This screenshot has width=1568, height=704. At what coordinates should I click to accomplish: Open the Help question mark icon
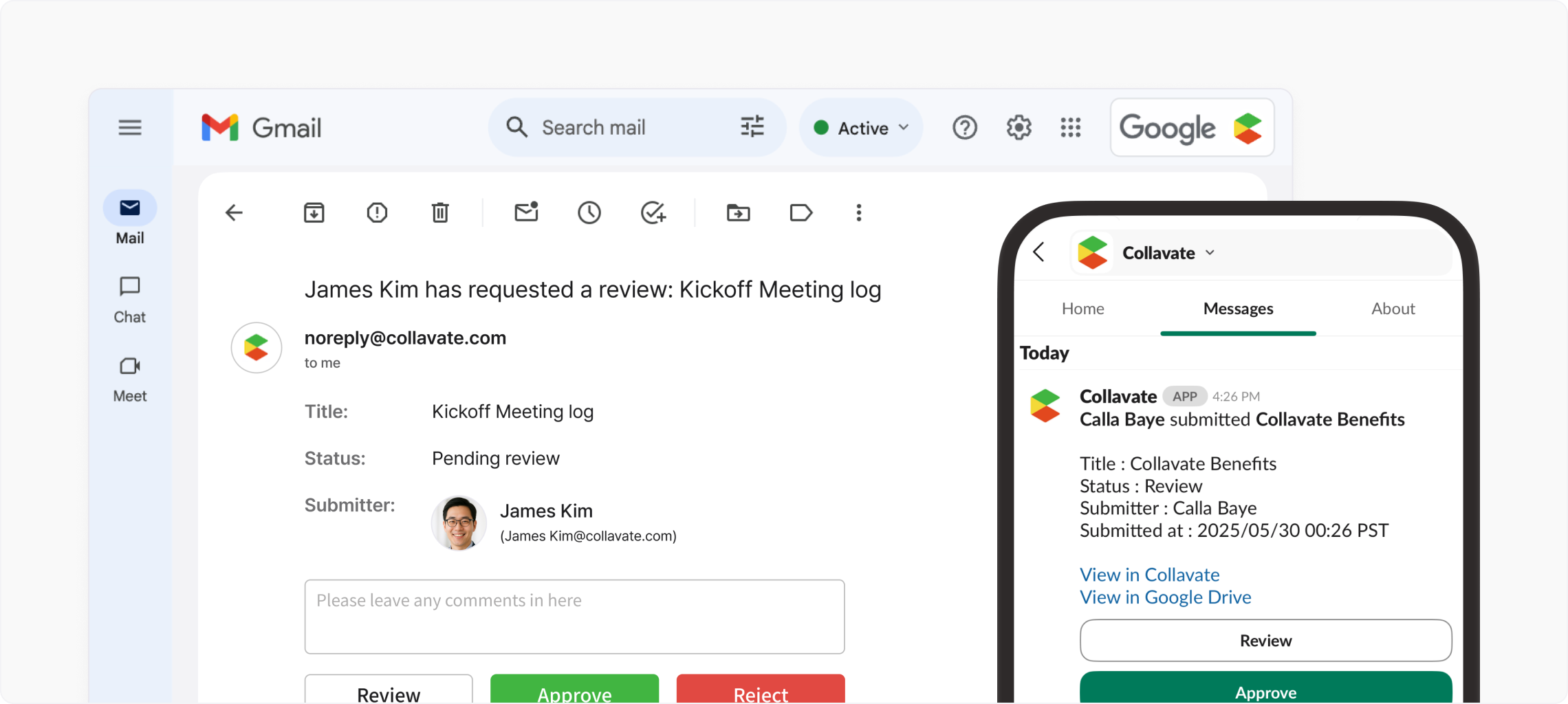964,128
